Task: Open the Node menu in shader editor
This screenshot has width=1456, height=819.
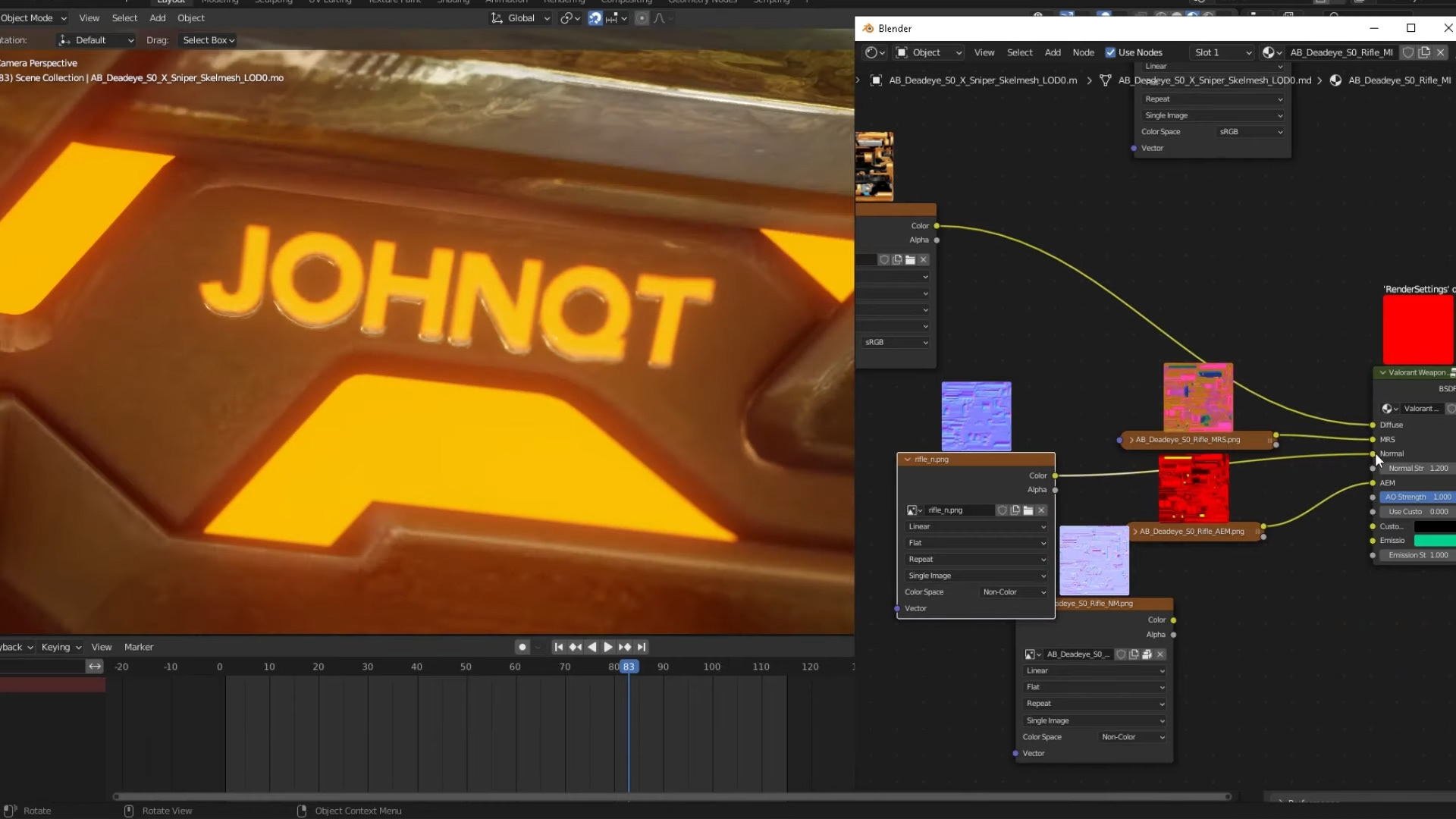Action: coord(1083,52)
